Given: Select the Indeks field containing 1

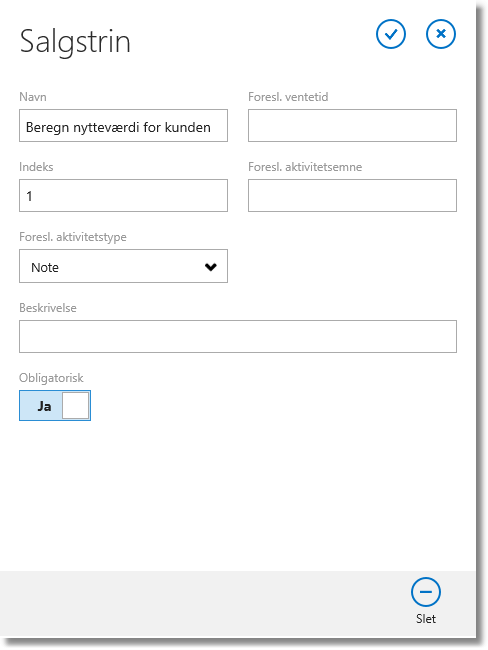Looking at the screenshot, I should (123, 196).
